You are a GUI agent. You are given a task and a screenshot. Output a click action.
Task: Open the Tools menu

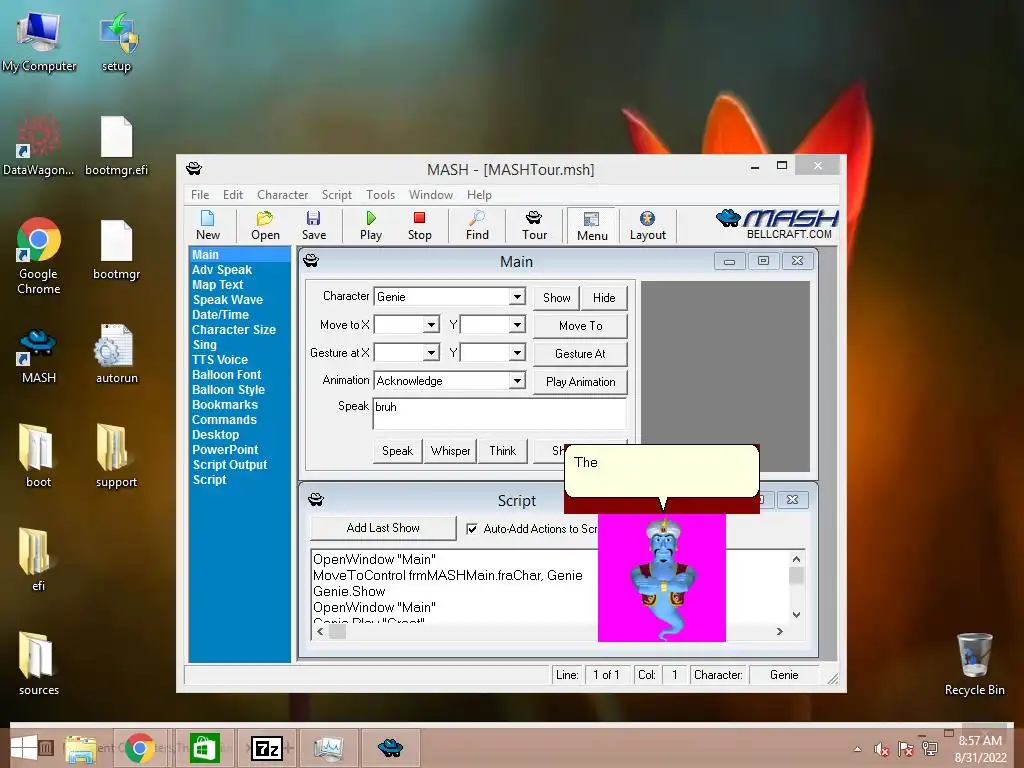(x=380, y=195)
